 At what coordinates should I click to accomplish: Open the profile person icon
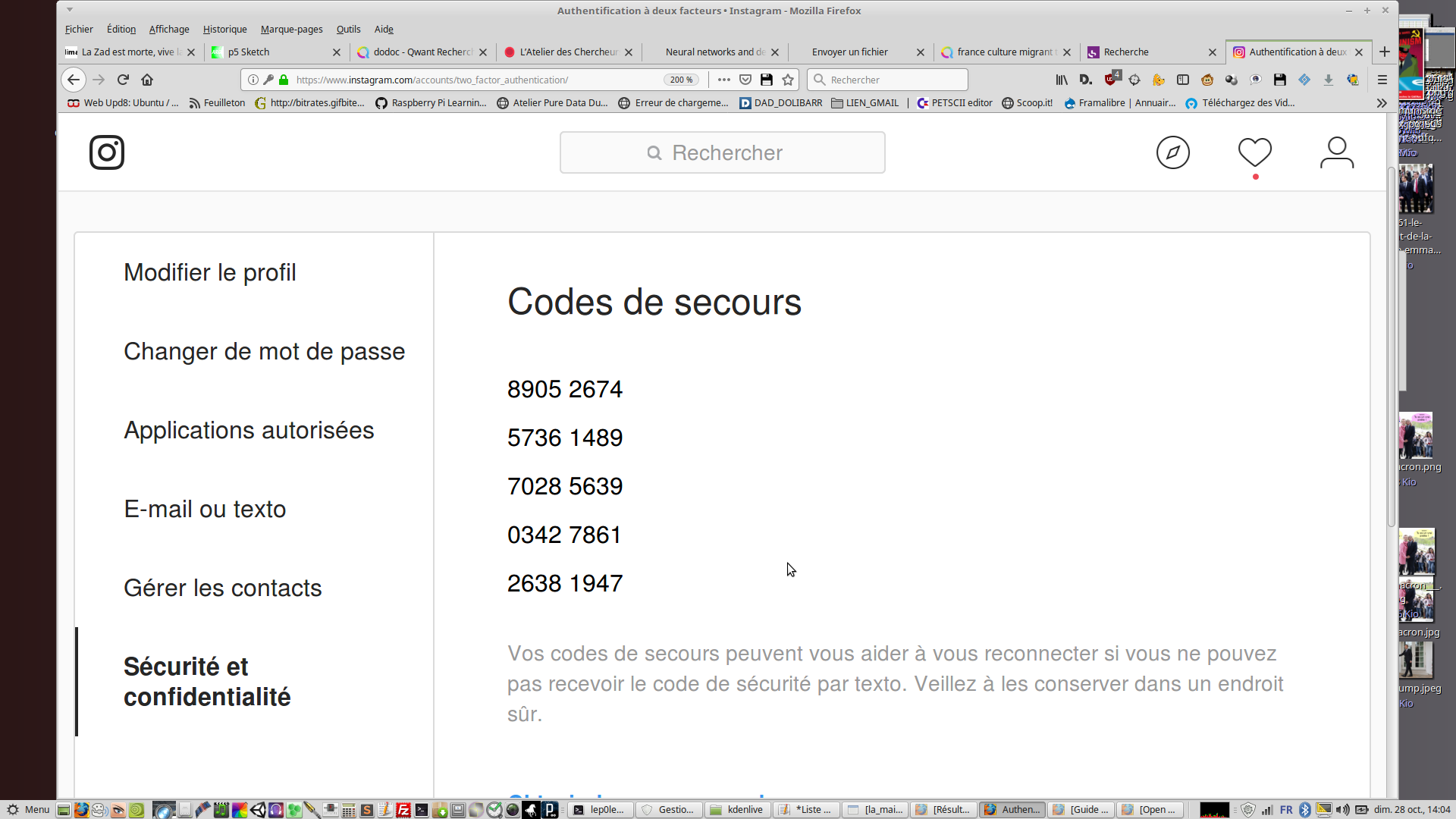pyautogui.click(x=1337, y=152)
